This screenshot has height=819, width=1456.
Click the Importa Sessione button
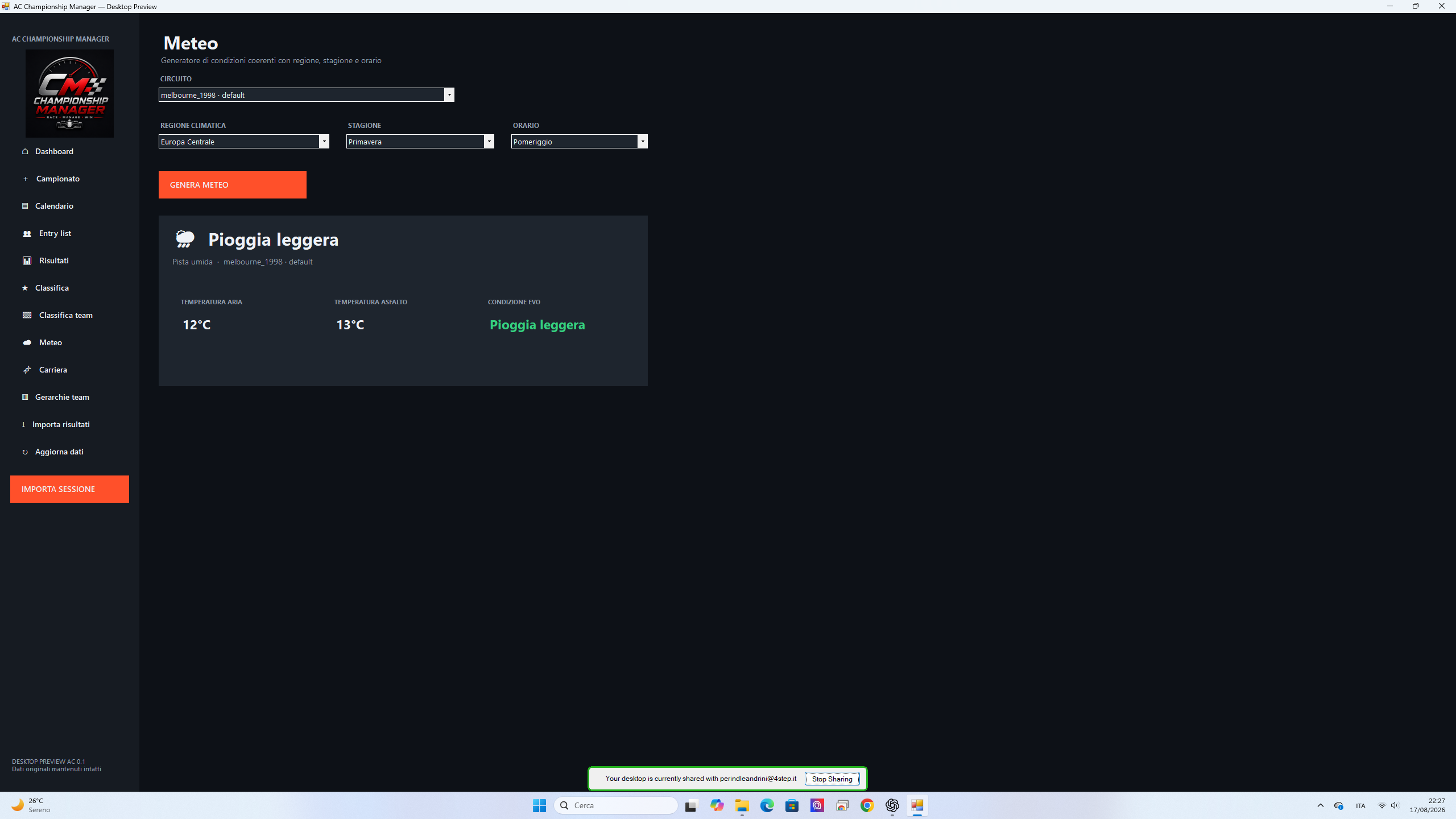click(69, 489)
